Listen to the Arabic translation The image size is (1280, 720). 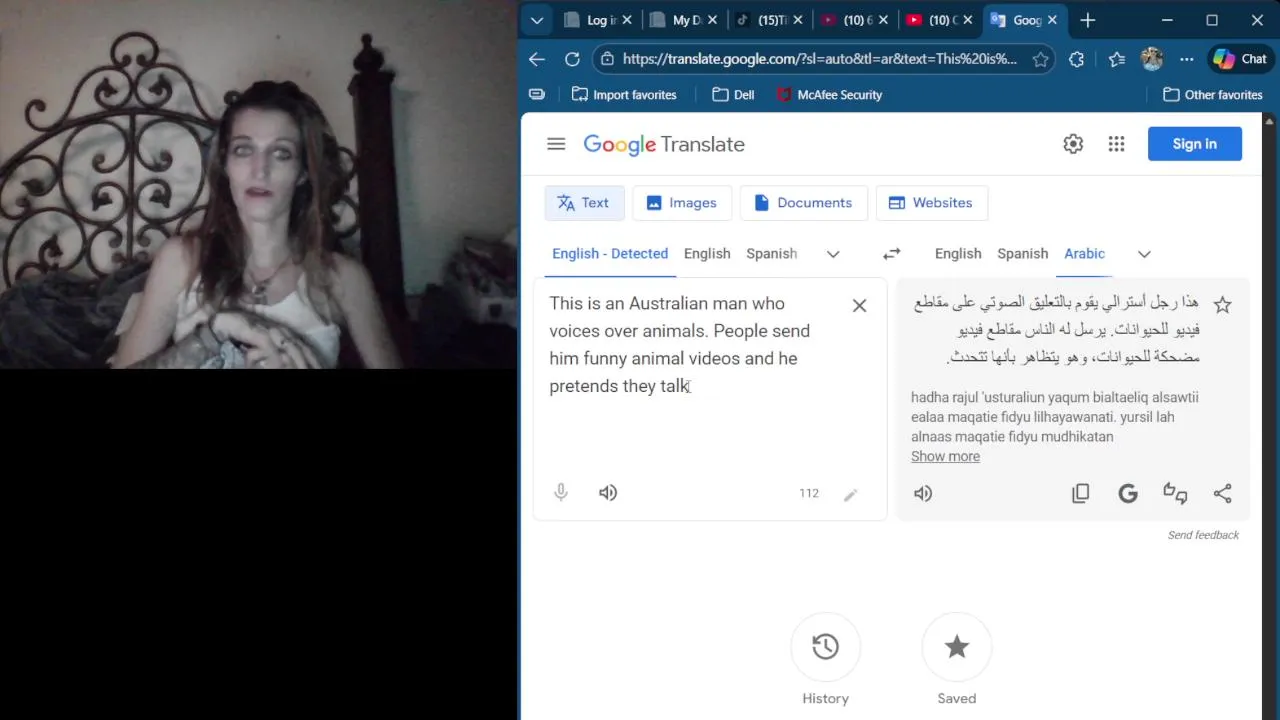pyautogui.click(x=923, y=493)
